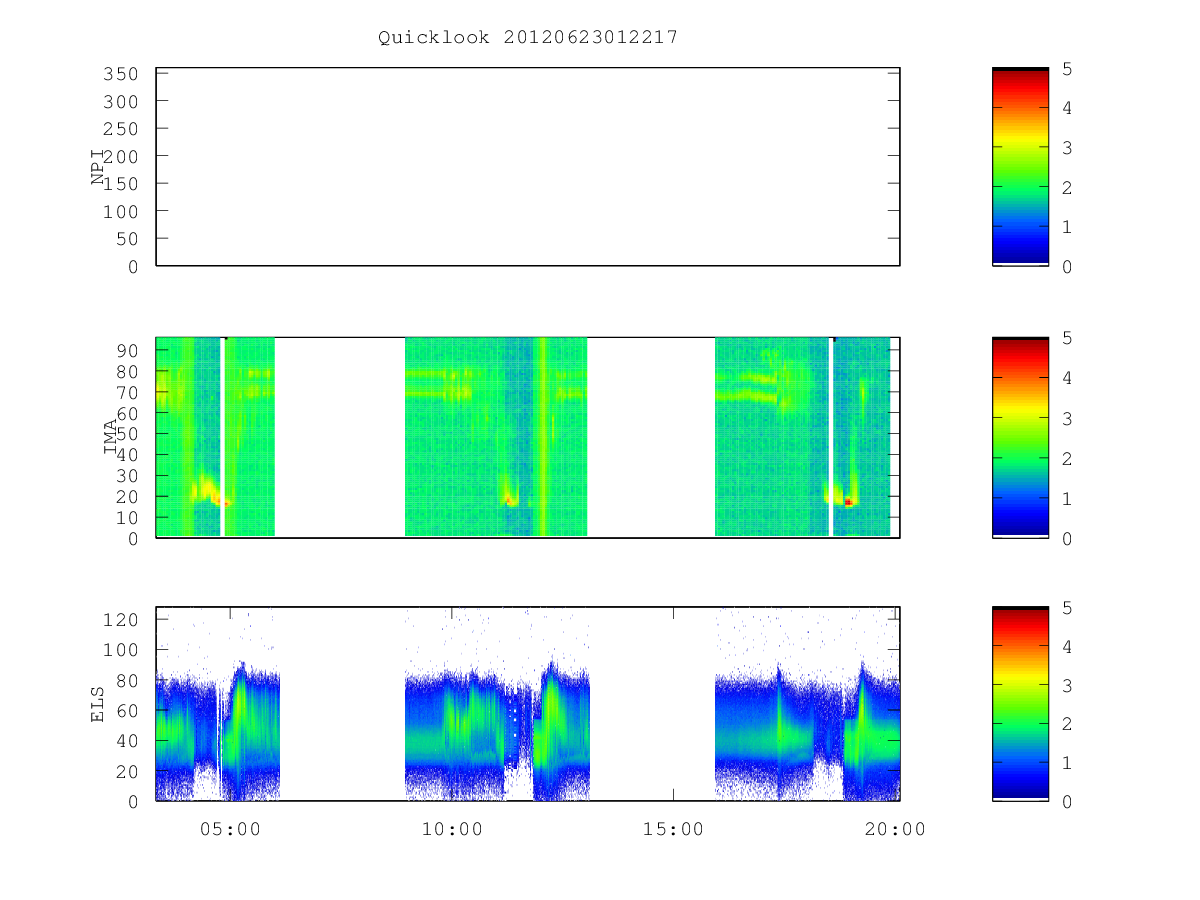This screenshot has width=1200, height=900.
Task: Click the 30 tick on IMA axis
Action: coord(128,475)
